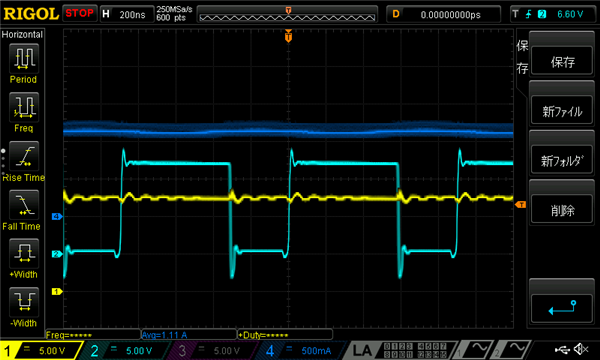Select the -Width measurement icon

click(x=24, y=302)
